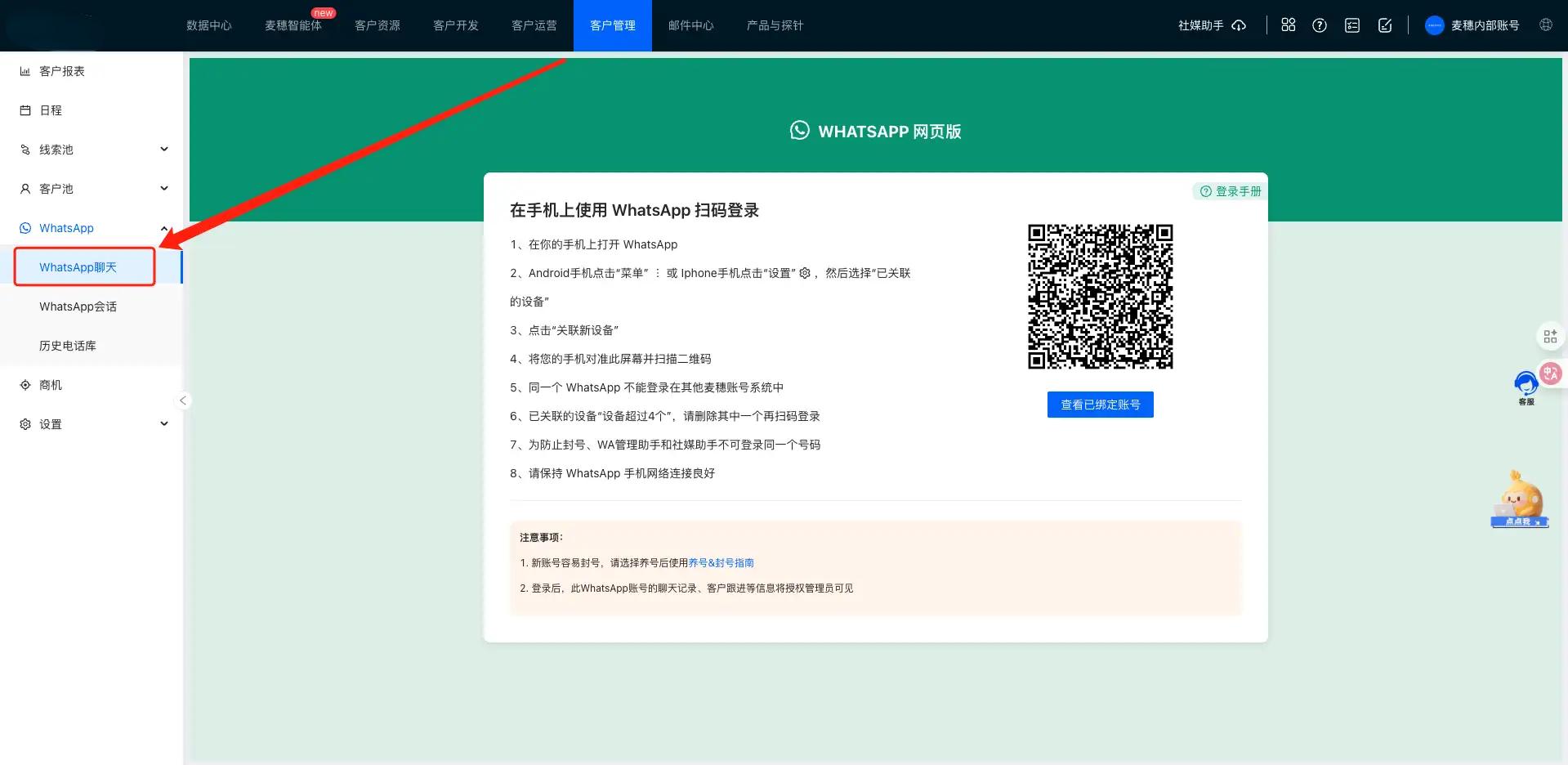This screenshot has height=765, width=1568.
Task: Open the 养号&封号指南 link
Action: (x=721, y=563)
